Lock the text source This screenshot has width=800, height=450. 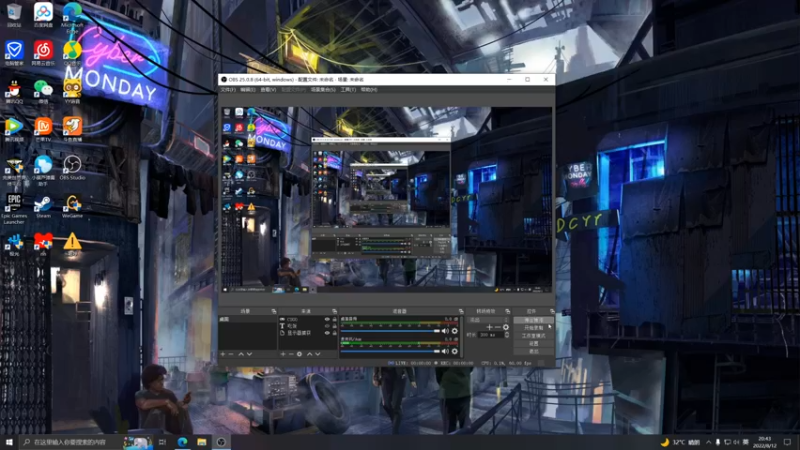(x=335, y=326)
